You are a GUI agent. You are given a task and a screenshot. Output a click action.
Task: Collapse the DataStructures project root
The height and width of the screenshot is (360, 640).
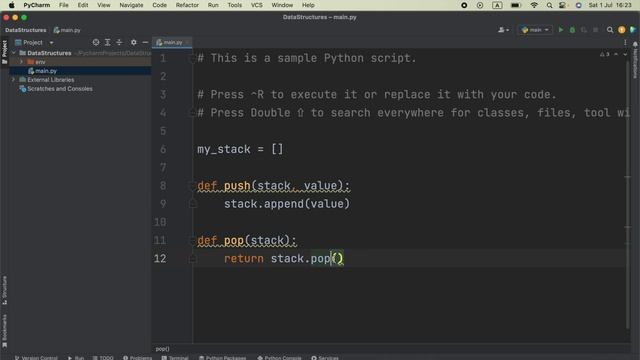(13, 53)
